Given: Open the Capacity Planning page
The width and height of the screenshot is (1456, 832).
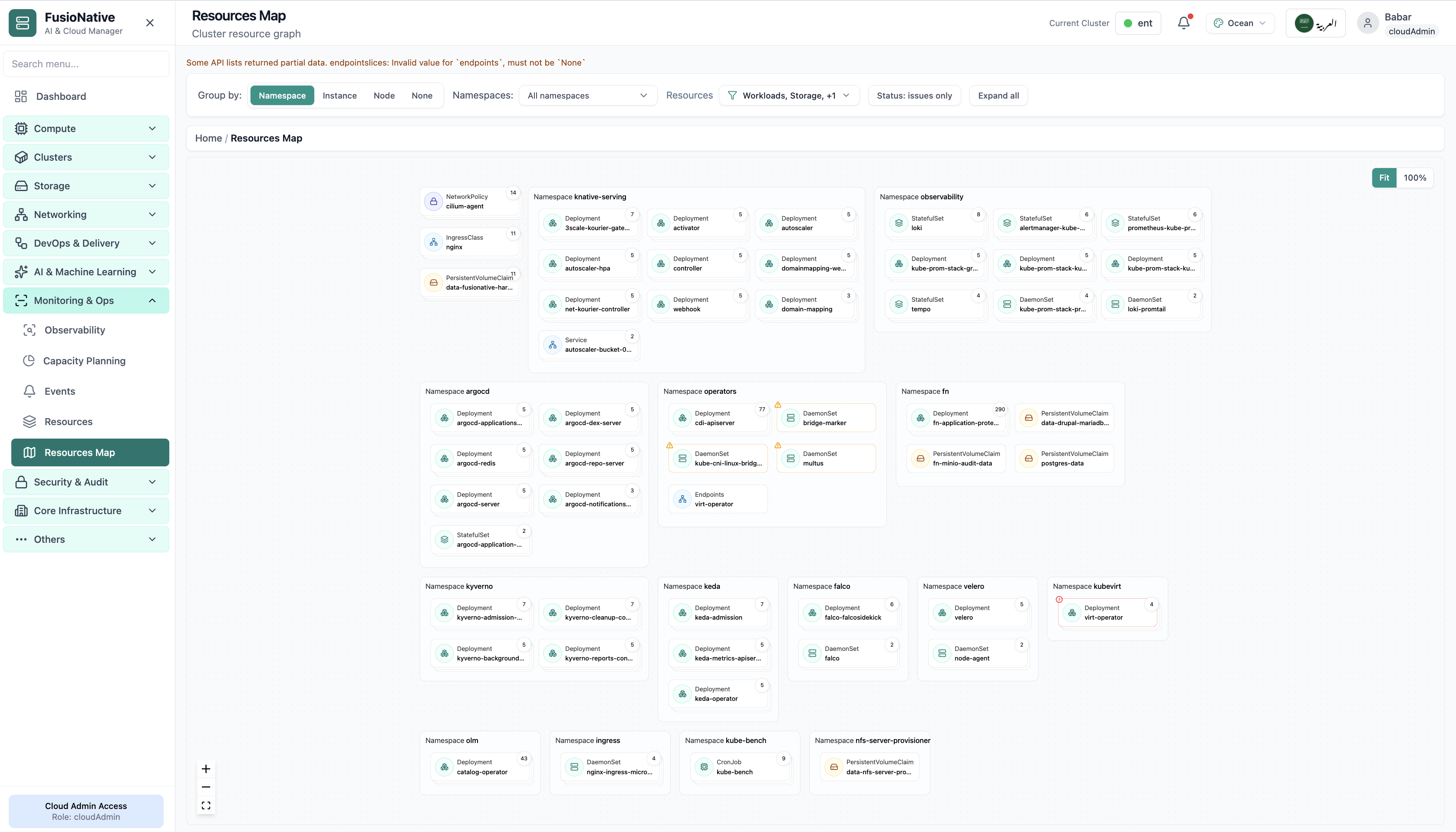Looking at the screenshot, I should click(x=90, y=360).
